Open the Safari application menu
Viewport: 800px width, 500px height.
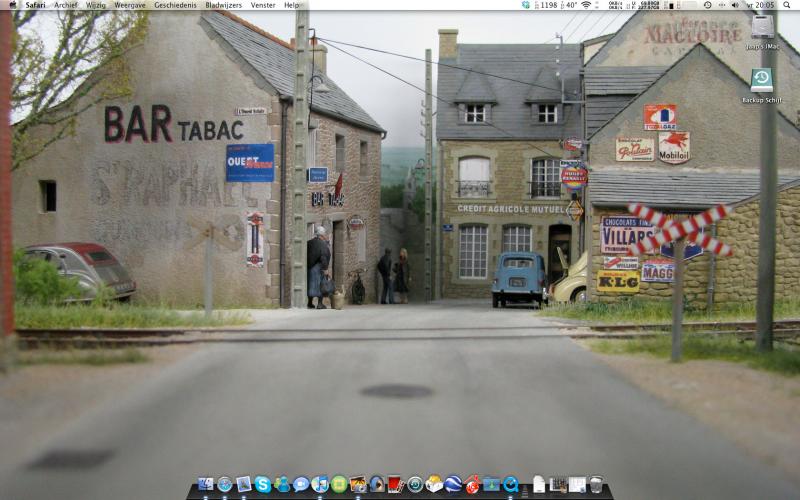point(35,5)
